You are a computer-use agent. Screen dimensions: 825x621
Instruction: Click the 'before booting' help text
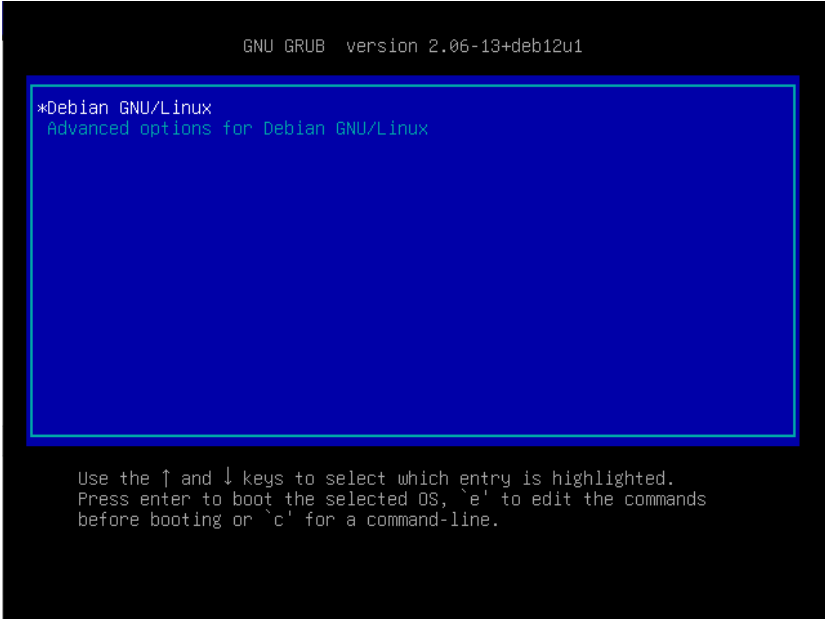(x=150, y=520)
